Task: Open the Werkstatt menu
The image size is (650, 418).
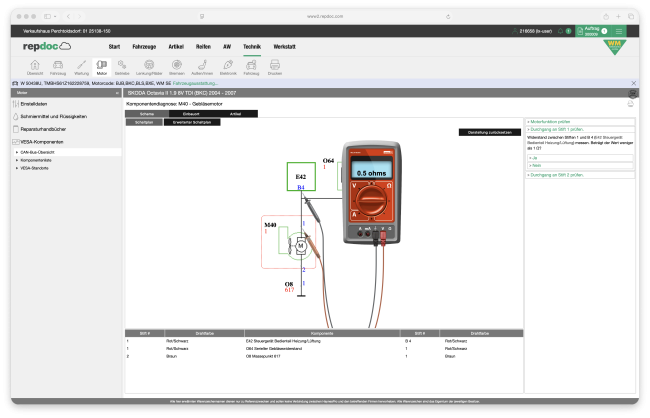Action: coord(284,46)
